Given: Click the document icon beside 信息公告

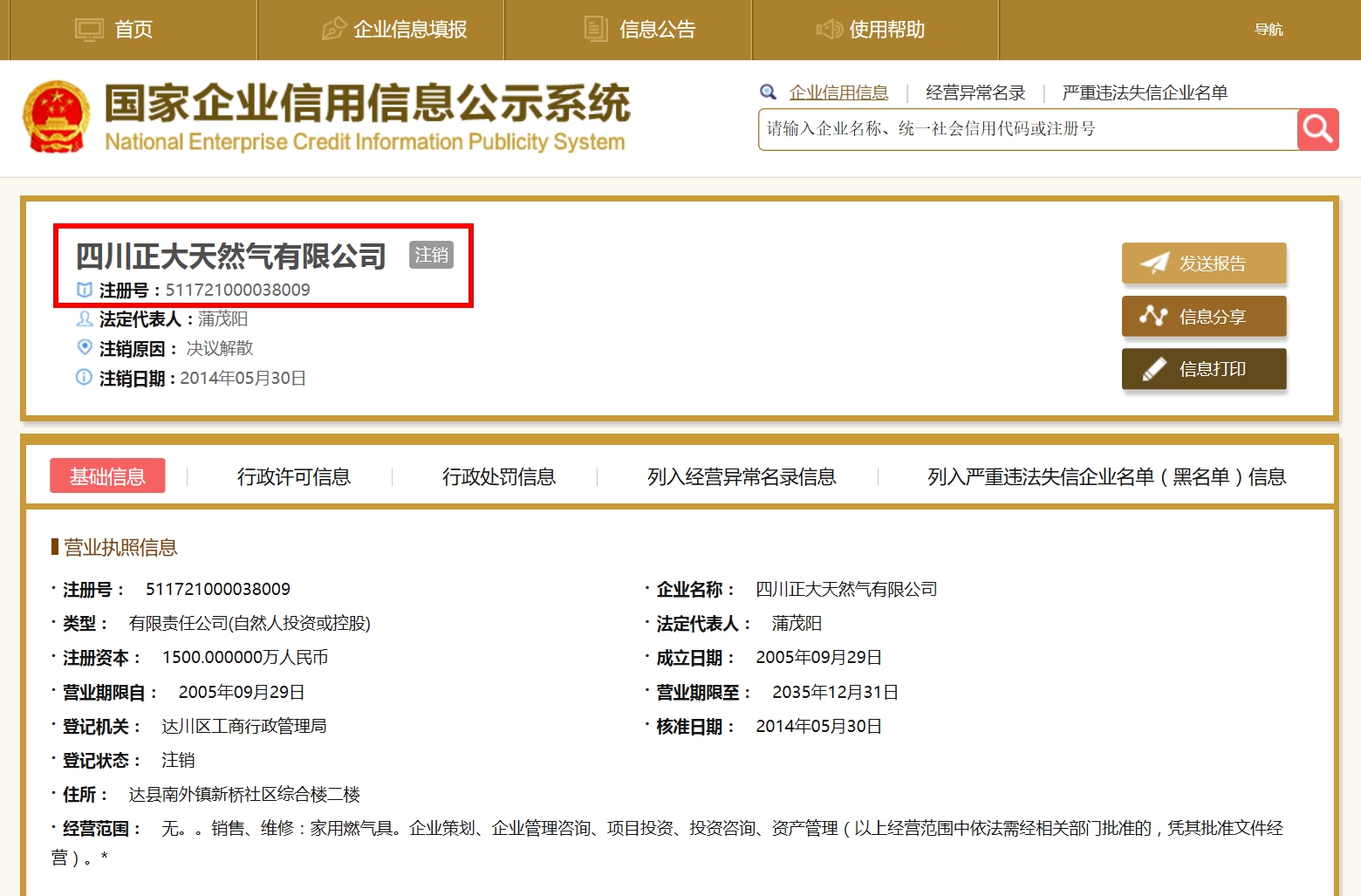Looking at the screenshot, I should pyautogui.click(x=596, y=29).
